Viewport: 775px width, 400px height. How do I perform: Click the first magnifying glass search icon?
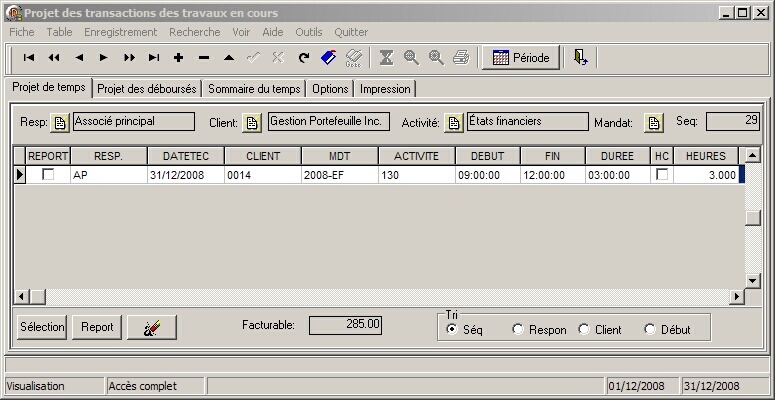[411, 58]
